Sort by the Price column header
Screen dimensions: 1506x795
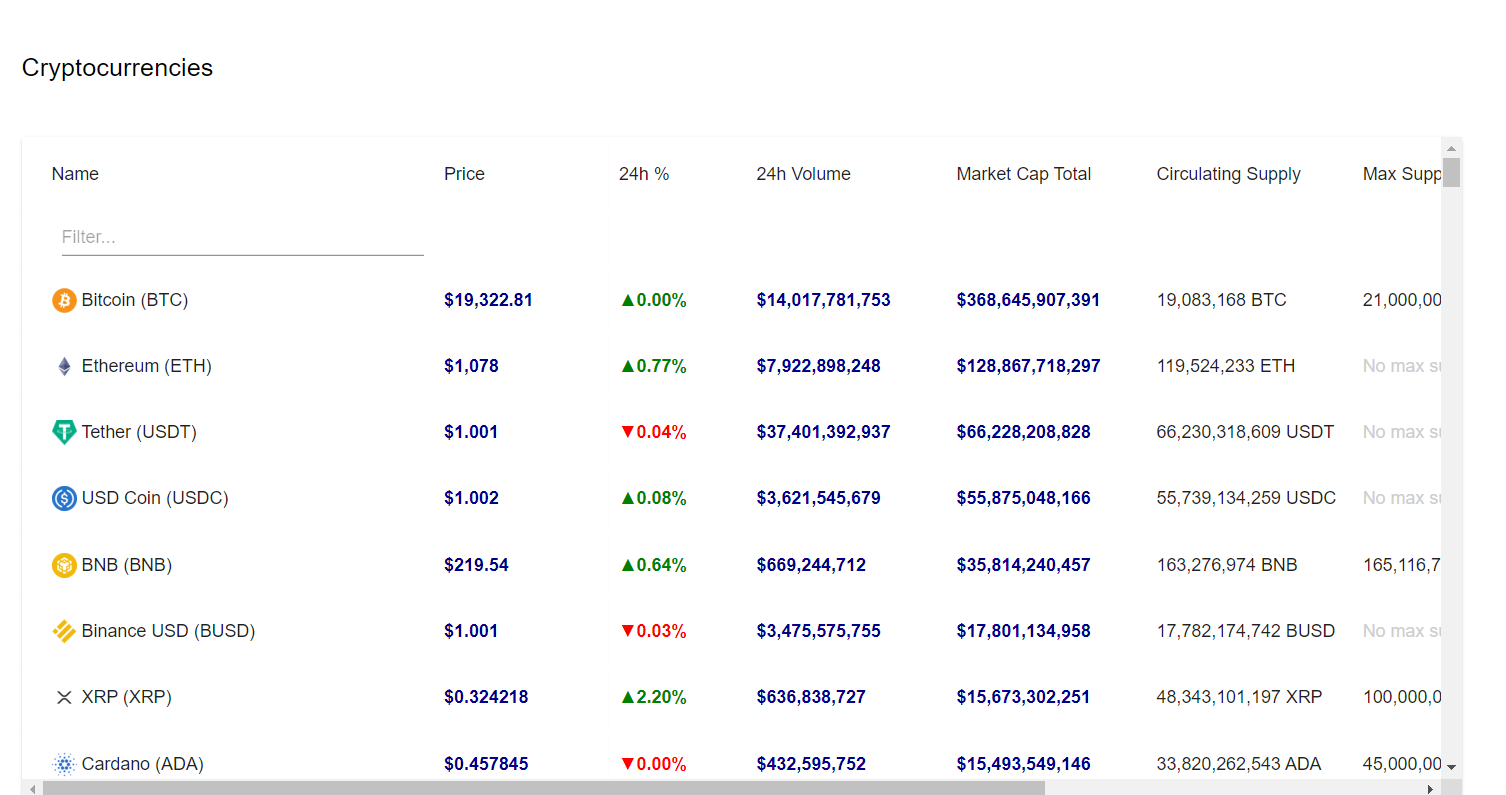pos(464,174)
